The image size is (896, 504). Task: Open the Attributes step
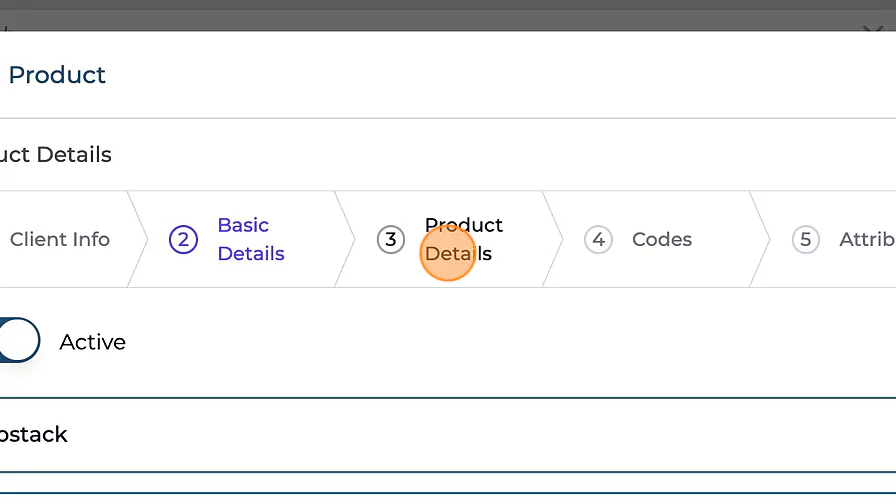tap(866, 240)
